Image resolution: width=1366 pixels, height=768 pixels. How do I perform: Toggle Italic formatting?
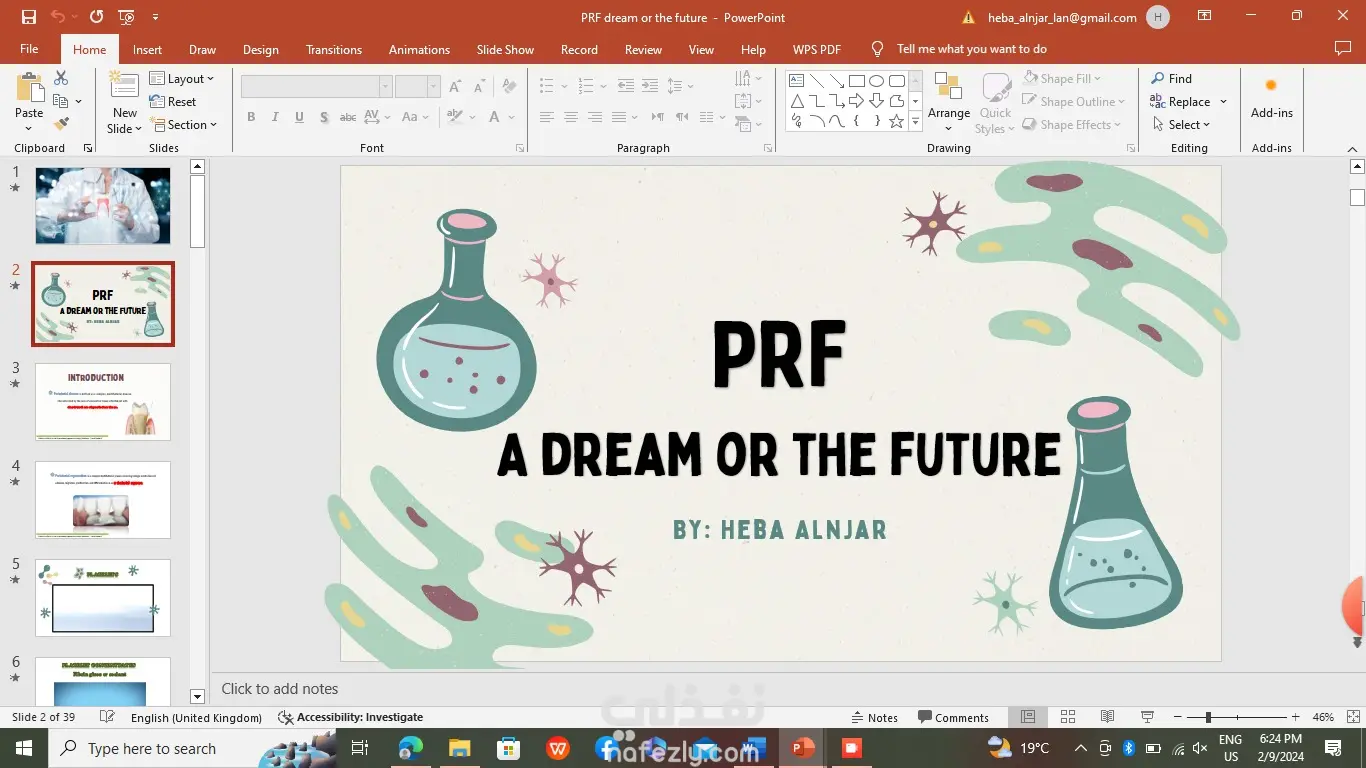point(275,117)
